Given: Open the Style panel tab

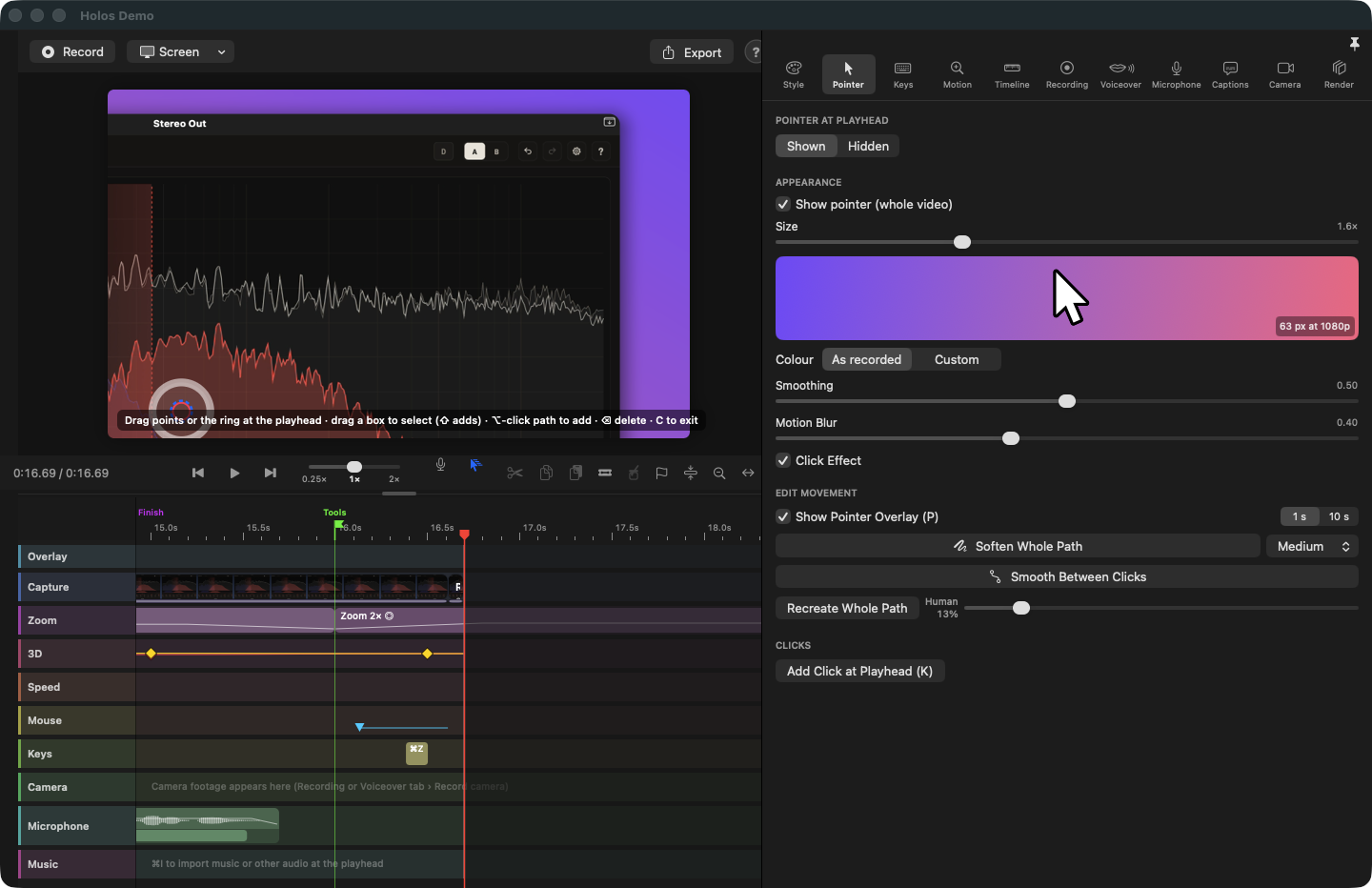Looking at the screenshot, I should click(x=794, y=74).
